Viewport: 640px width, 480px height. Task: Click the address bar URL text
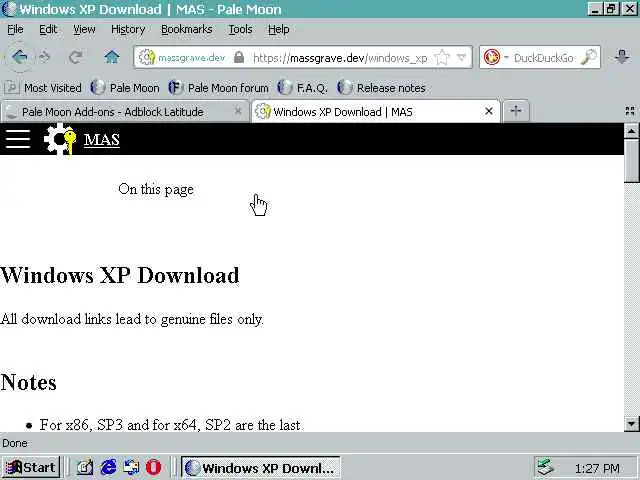click(x=340, y=58)
